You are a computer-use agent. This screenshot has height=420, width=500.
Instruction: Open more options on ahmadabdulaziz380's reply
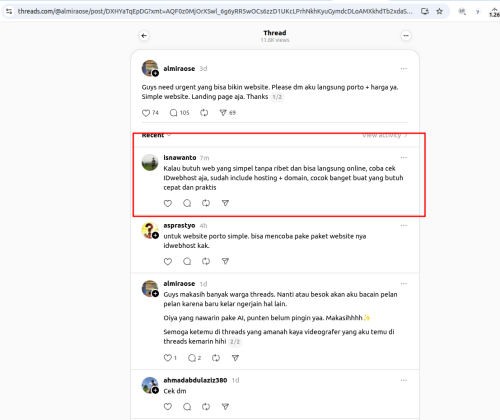(x=404, y=380)
